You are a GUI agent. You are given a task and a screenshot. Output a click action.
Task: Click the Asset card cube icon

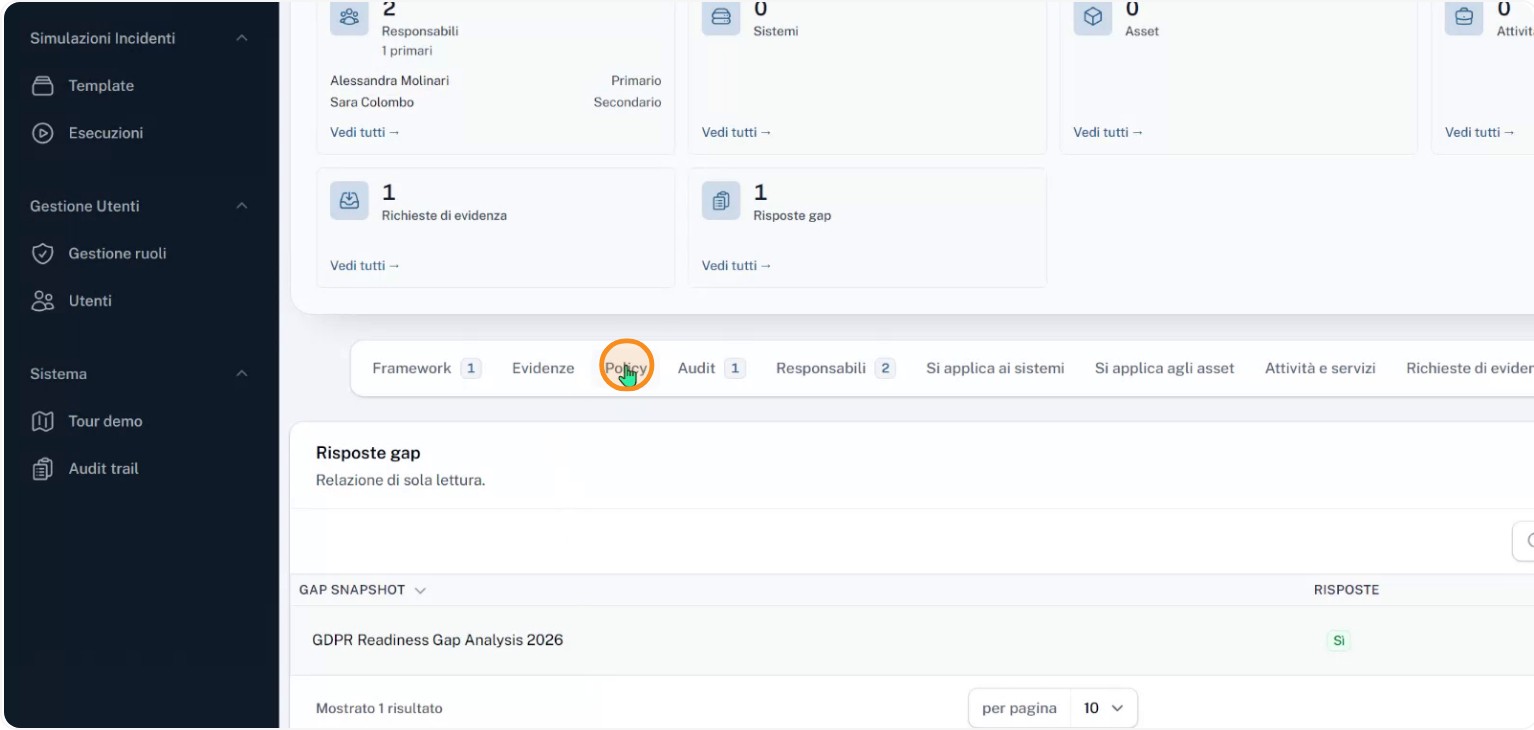(1093, 17)
